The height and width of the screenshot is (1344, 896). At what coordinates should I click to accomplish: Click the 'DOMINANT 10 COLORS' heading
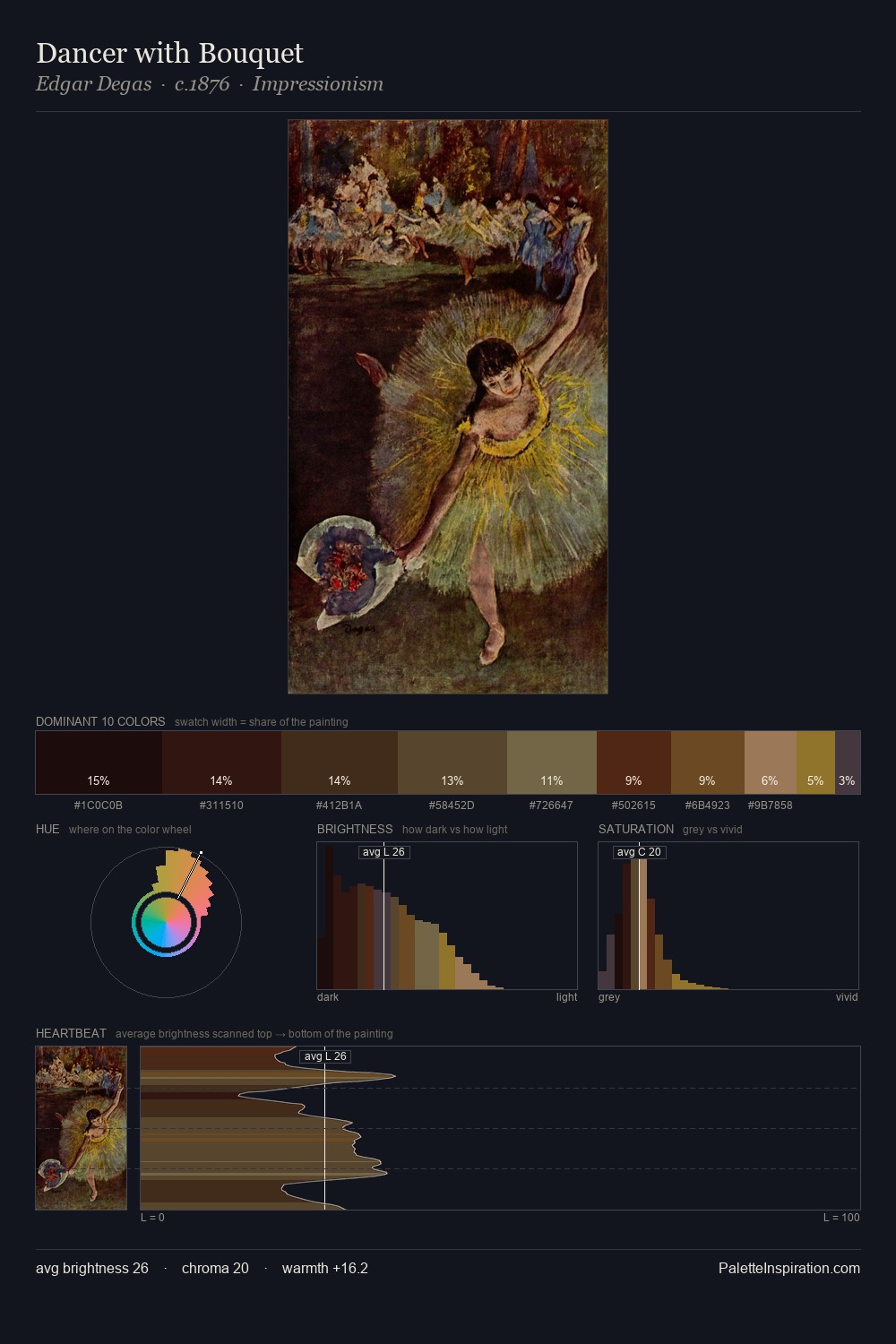point(100,721)
